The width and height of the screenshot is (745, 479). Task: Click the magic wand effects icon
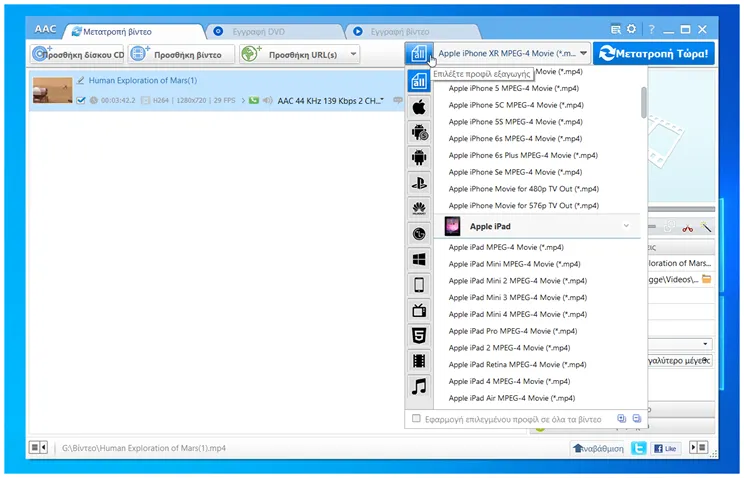pyautogui.click(x=706, y=227)
